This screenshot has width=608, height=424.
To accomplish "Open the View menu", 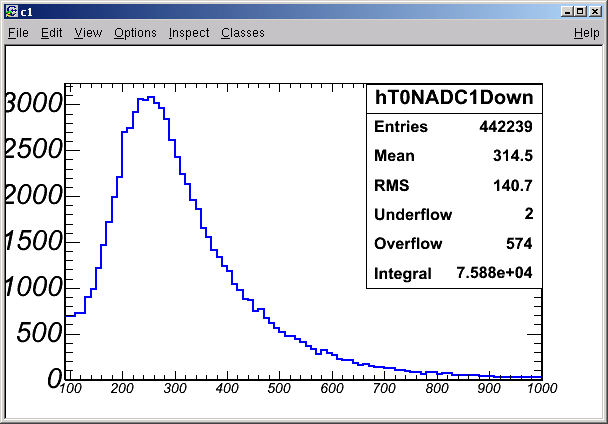I will tap(88, 33).
